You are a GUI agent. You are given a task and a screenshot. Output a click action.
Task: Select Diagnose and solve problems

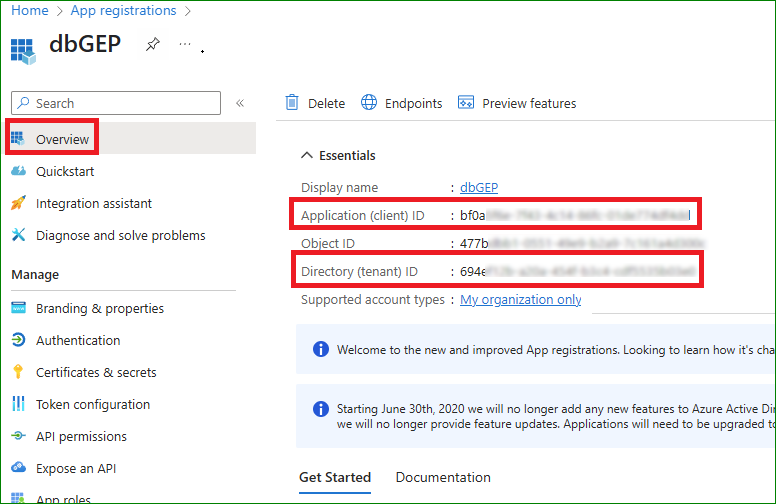tap(120, 235)
